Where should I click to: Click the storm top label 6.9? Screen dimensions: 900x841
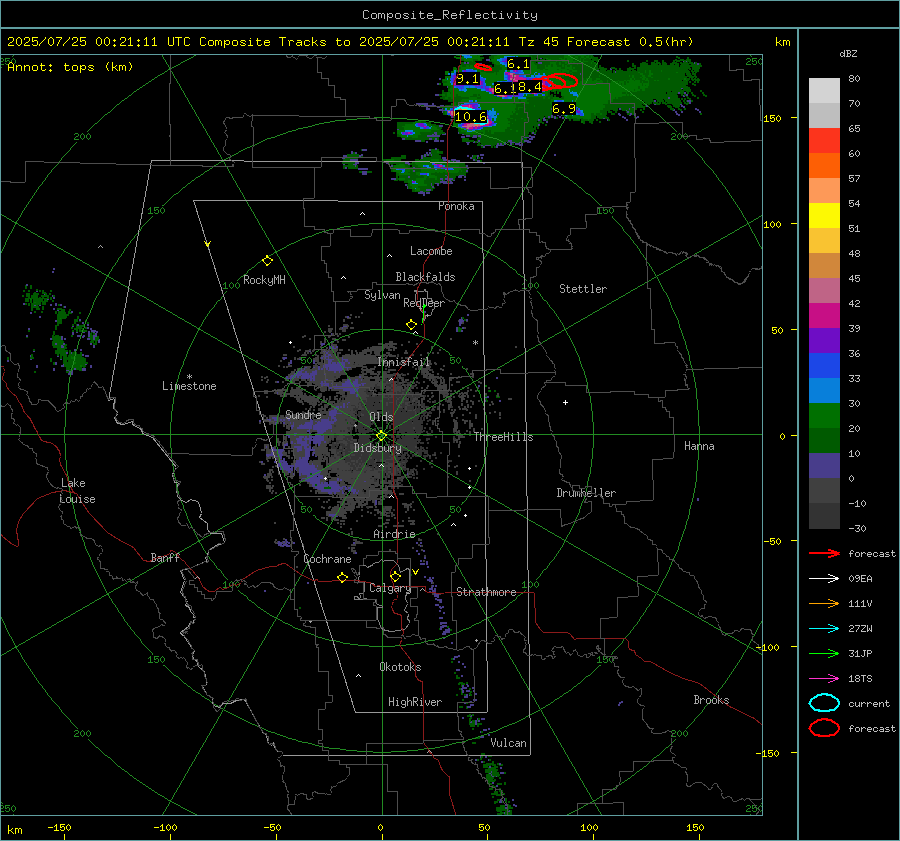coord(564,108)
